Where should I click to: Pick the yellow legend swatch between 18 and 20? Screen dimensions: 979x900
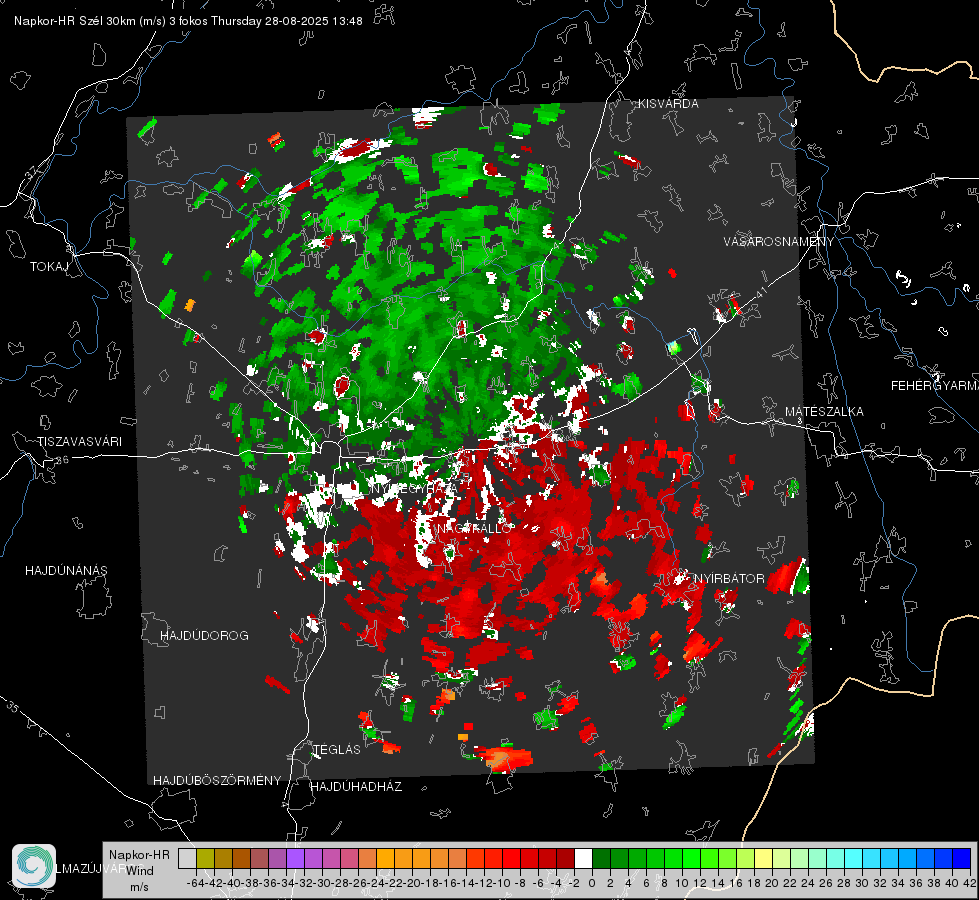click(763, 859)
